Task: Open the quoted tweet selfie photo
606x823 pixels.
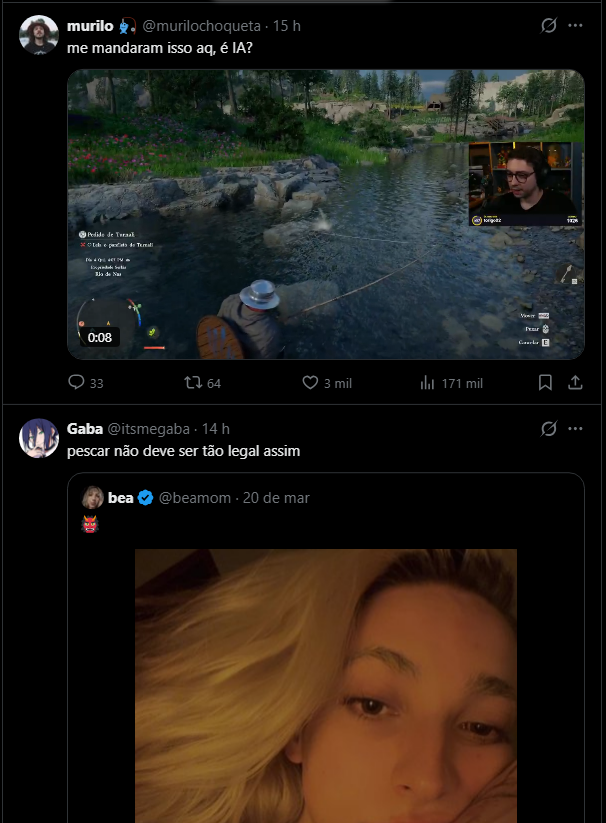Action: click(x=326, y=685)
